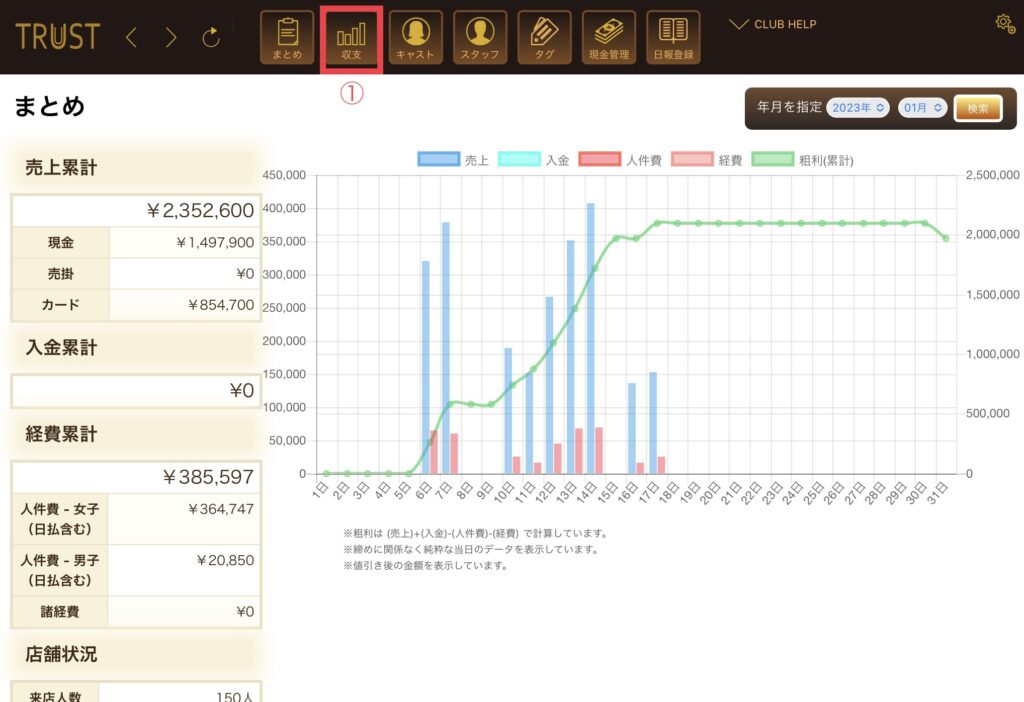Click the 13日 sales bar in chart
The height and width of the screenshot is (702, 1024).
pos(570,357)
